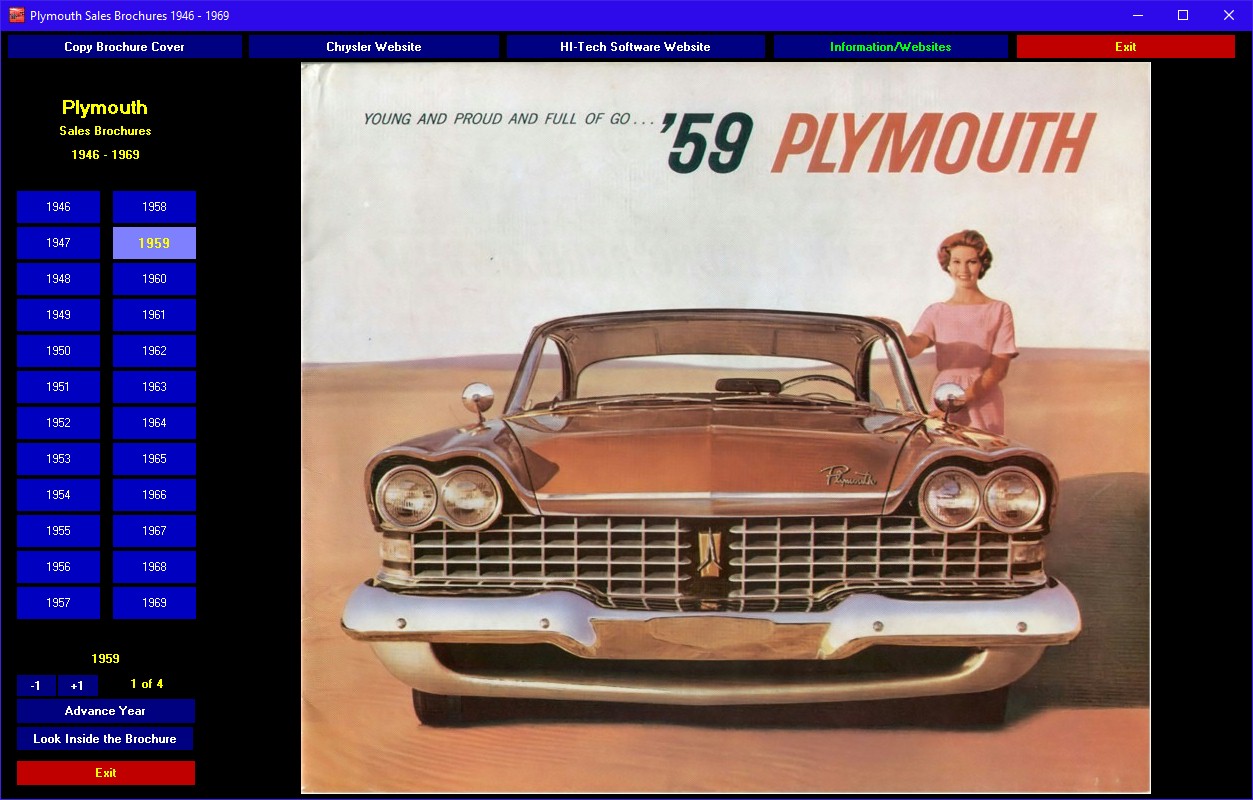Click the red Exit button in sidebar
This screenshot has height=800, width=1253.
[106, 773]
